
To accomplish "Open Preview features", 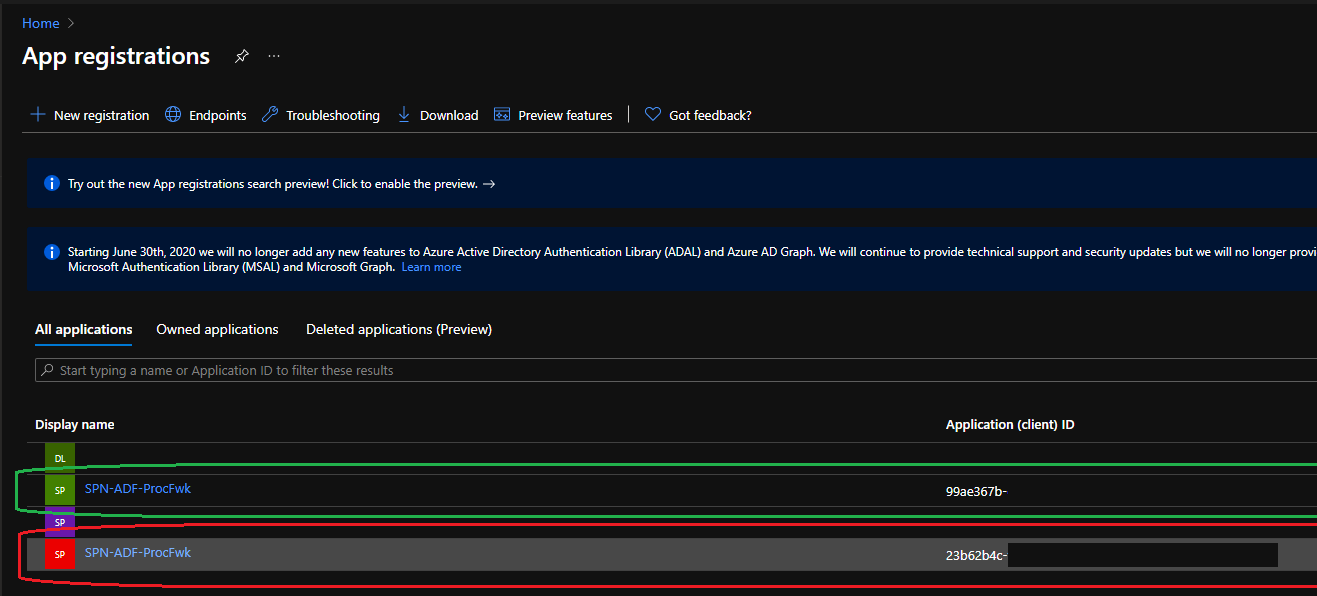I will [x=553, y=115].
